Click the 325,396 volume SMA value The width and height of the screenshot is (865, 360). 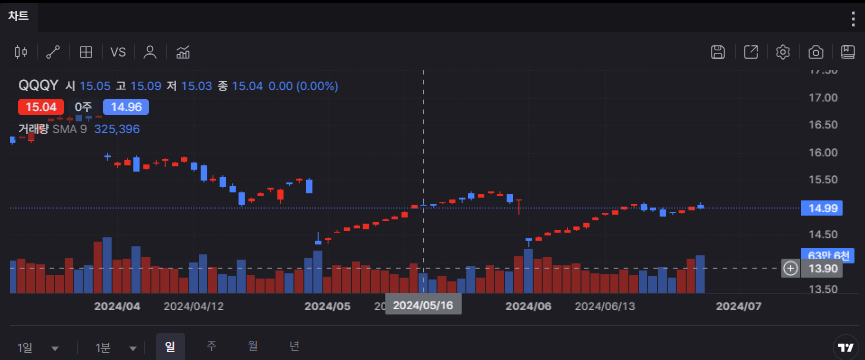point(117,129)
